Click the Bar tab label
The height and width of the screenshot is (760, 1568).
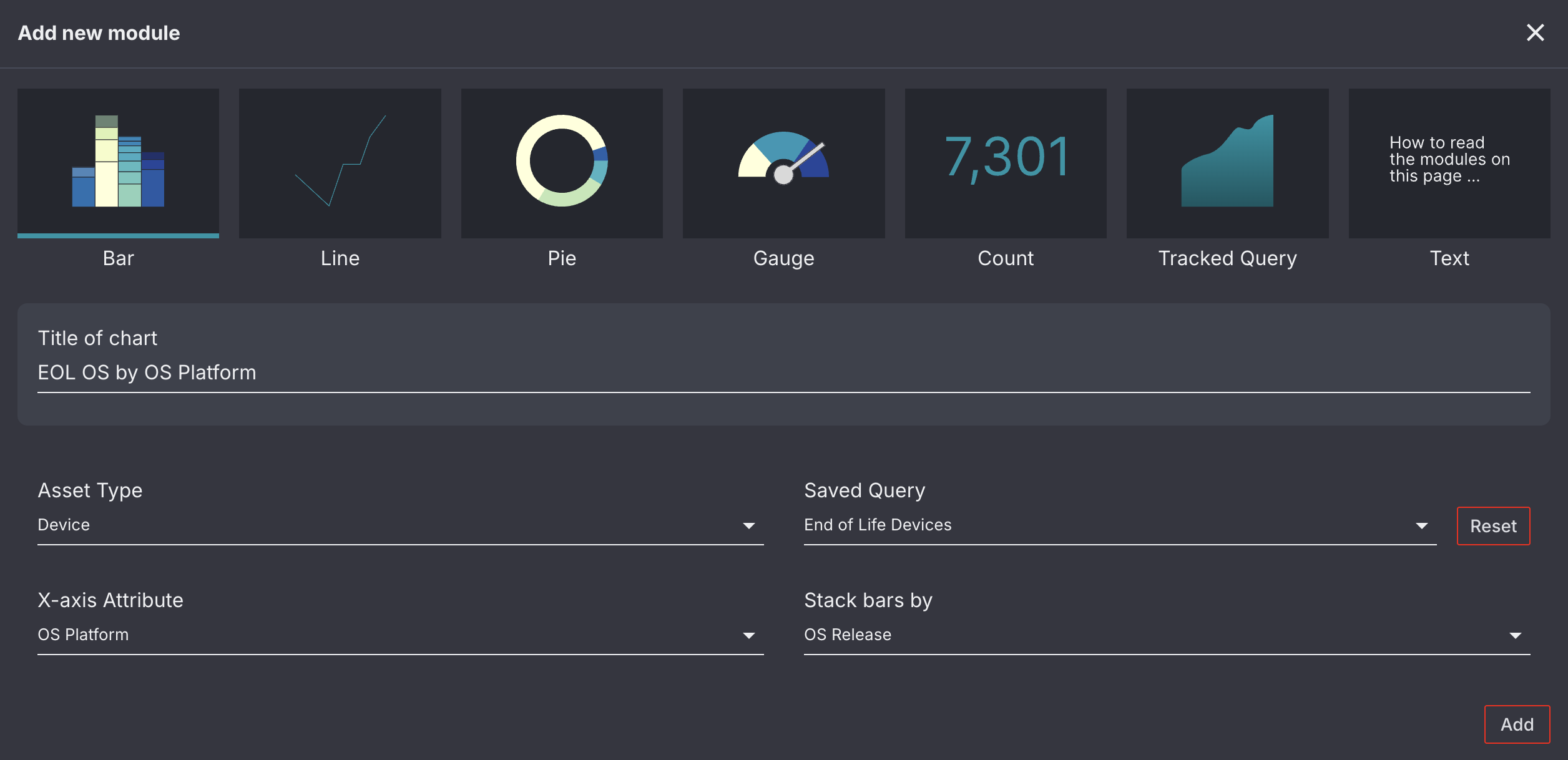tap(118, 258)
